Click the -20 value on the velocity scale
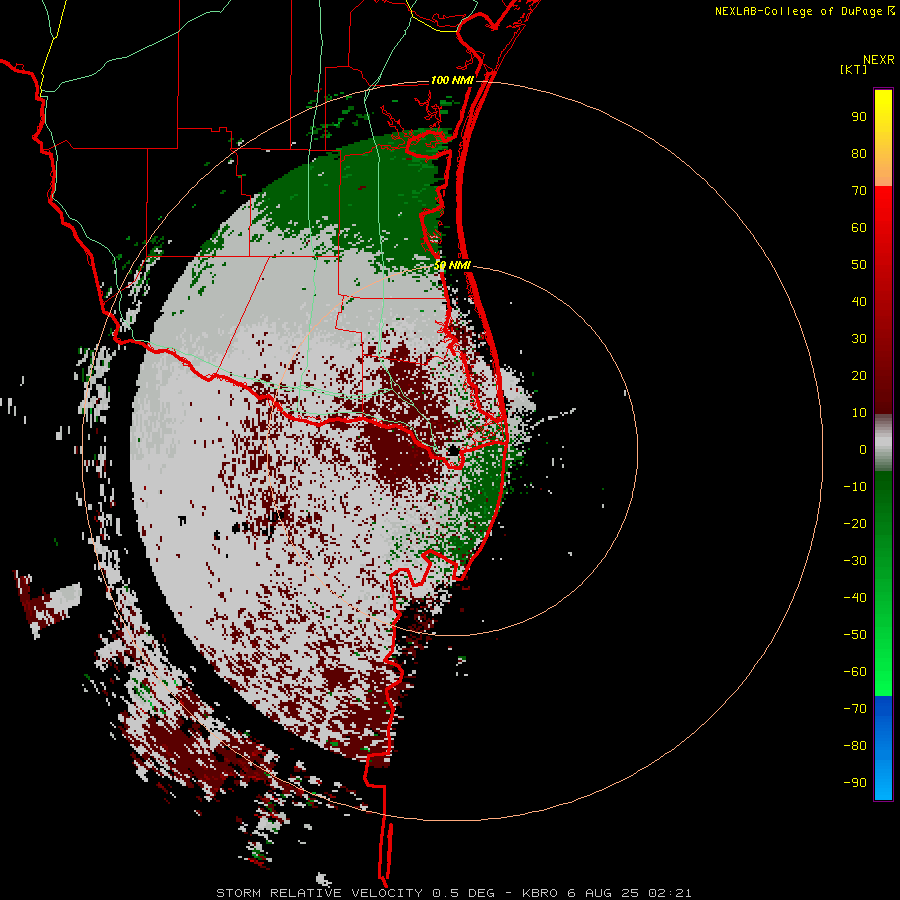Screen dimensions: 900x900 click(855, 524)
